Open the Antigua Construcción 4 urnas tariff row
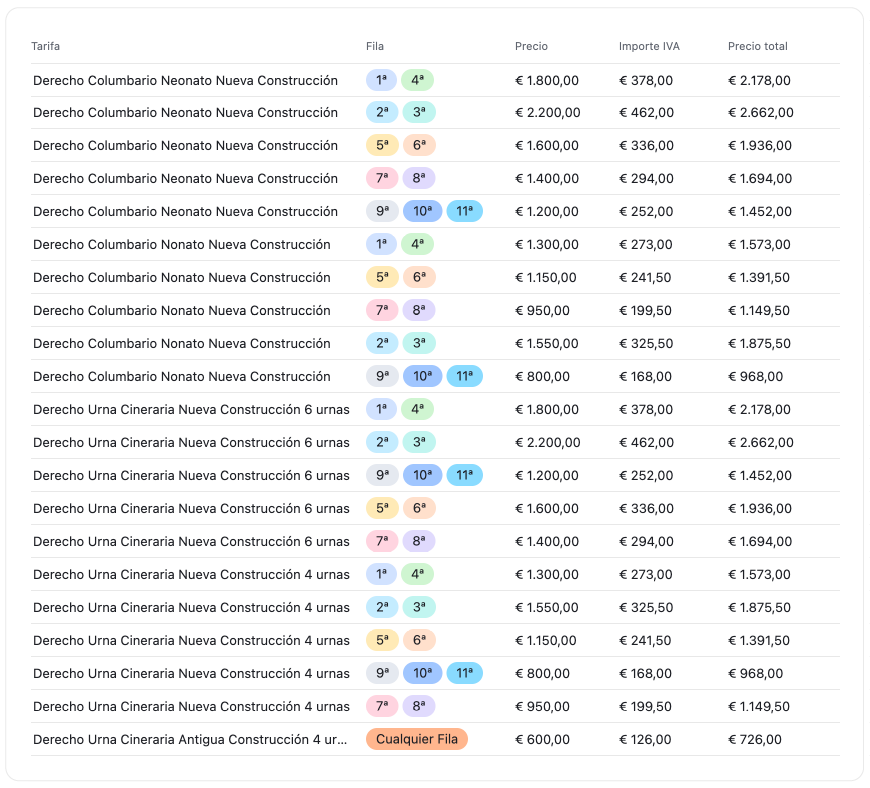Image resolution: width=870 pixels, height=788 pixels. 190,739
